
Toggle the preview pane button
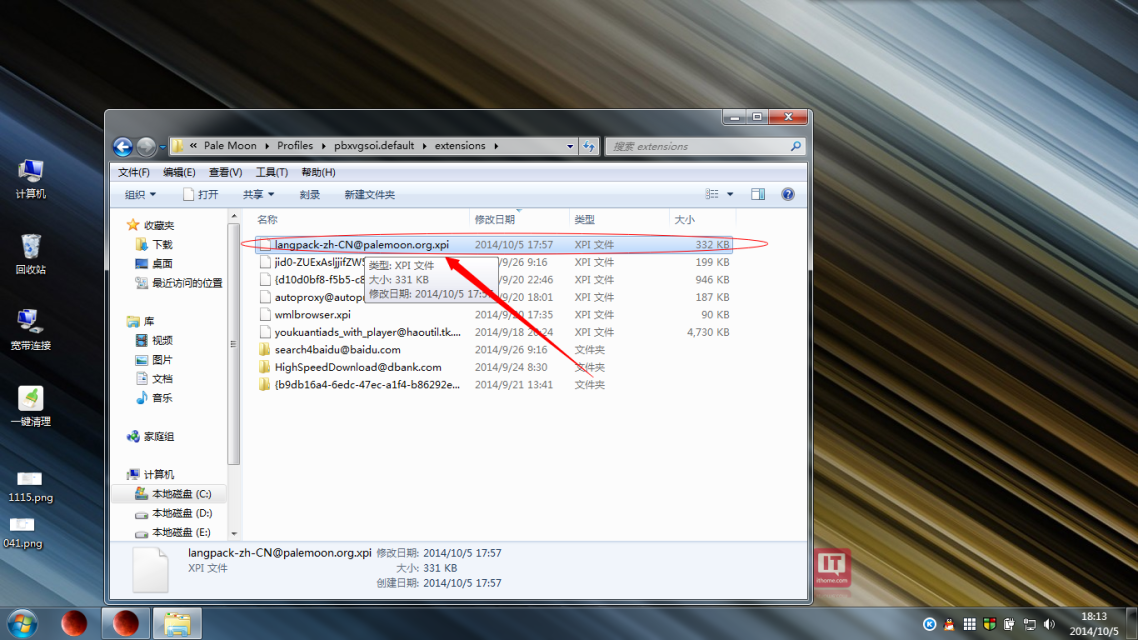pyautogui.click(x=758, y=194)
